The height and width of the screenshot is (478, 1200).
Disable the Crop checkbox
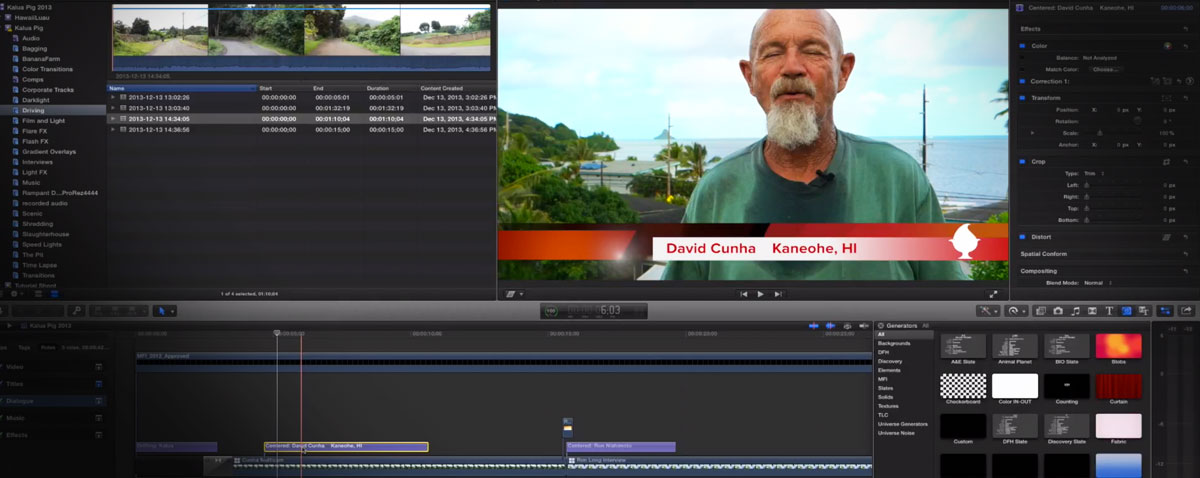tap(1022, 162)
